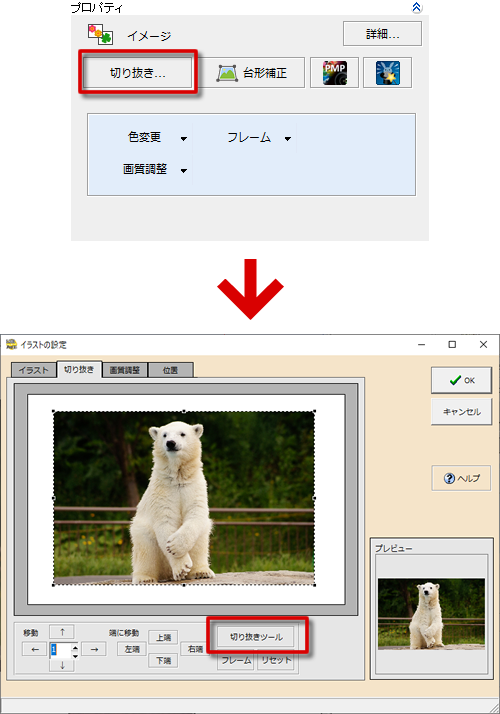
Task: Open ヘルプ with the question icon
Action: pyautogui.click(x=461, y=478)
